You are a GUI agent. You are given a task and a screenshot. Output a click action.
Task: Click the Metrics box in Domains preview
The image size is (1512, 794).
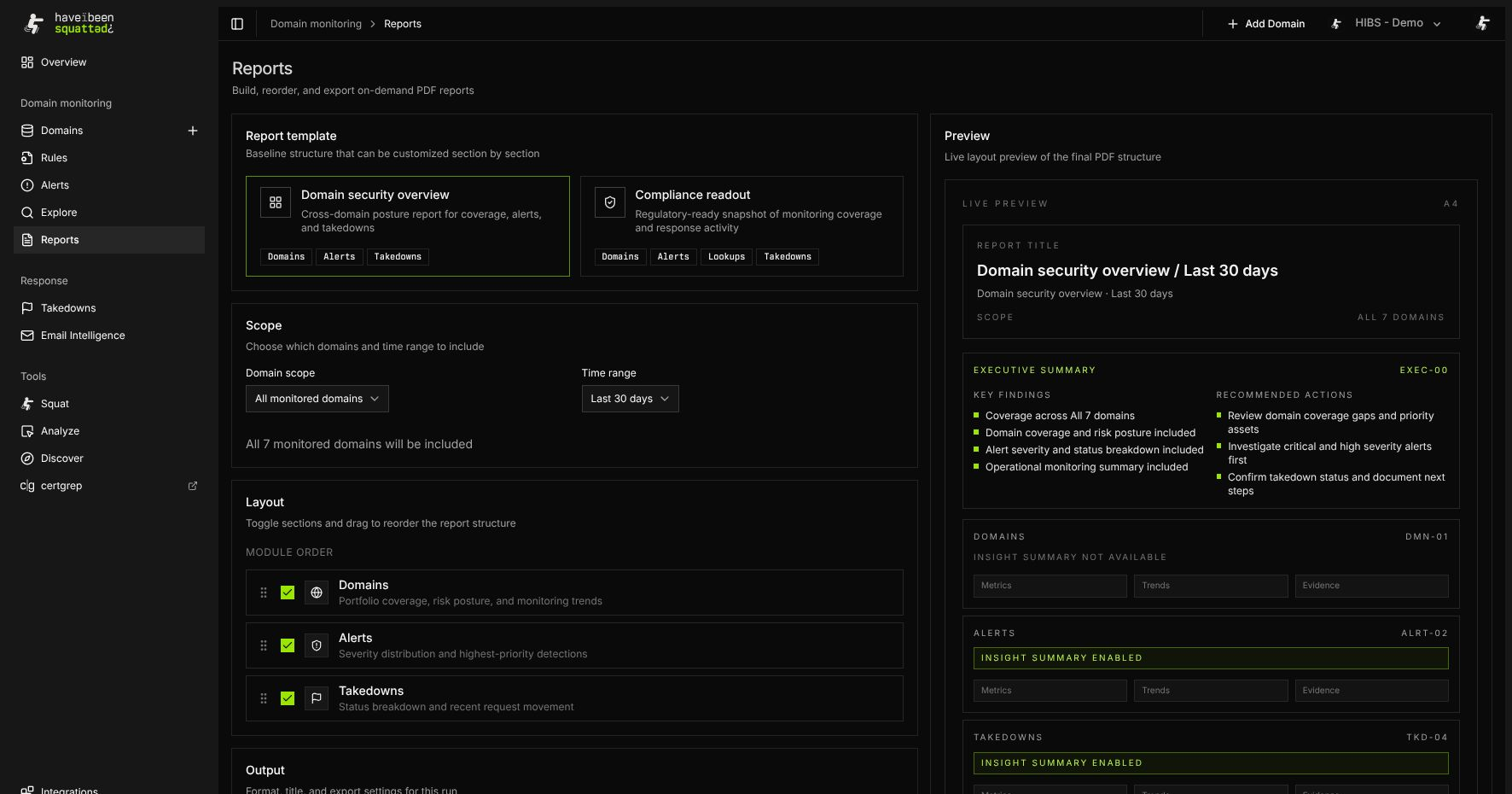(1050, 586)
